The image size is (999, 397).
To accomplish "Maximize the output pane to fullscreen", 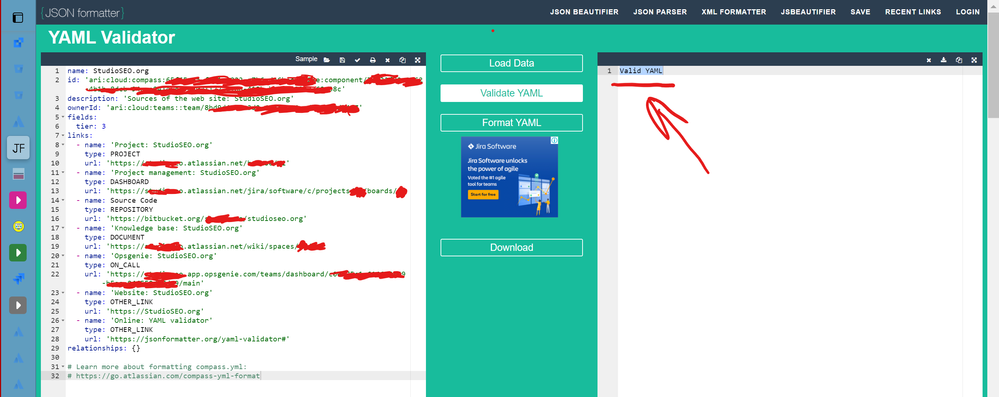I will click(974, 60).
